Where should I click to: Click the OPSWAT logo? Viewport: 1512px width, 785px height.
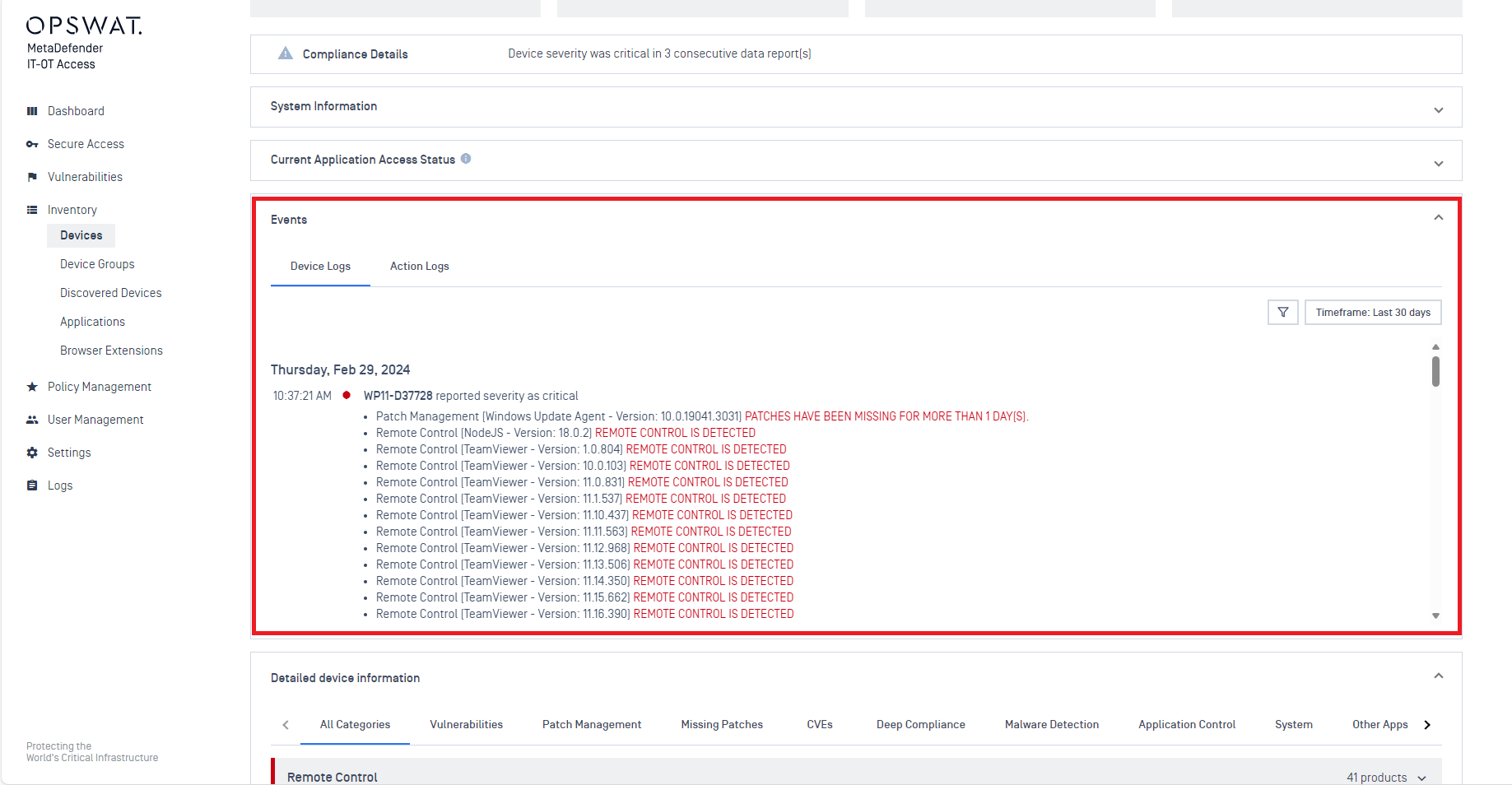(x=84, y=26)
